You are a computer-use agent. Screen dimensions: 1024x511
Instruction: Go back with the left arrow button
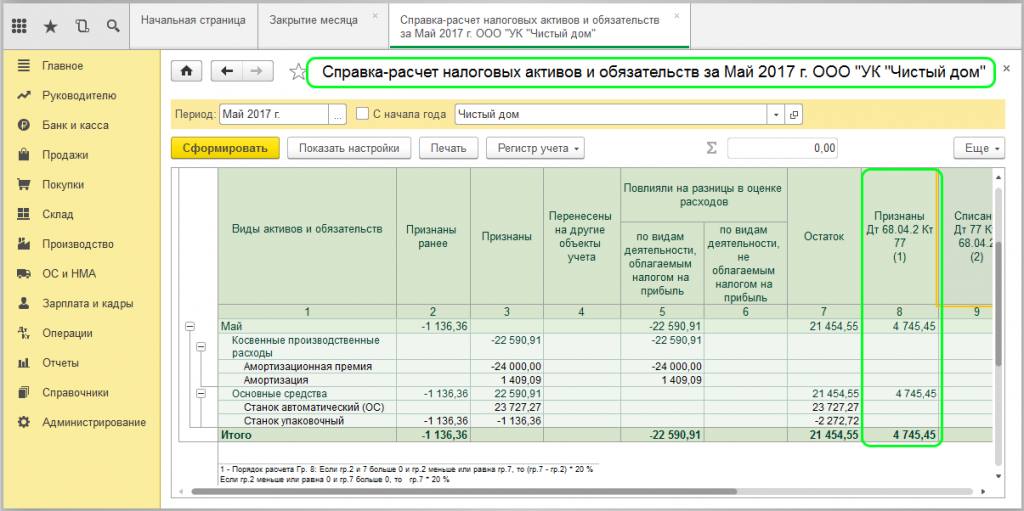(227, 71)
